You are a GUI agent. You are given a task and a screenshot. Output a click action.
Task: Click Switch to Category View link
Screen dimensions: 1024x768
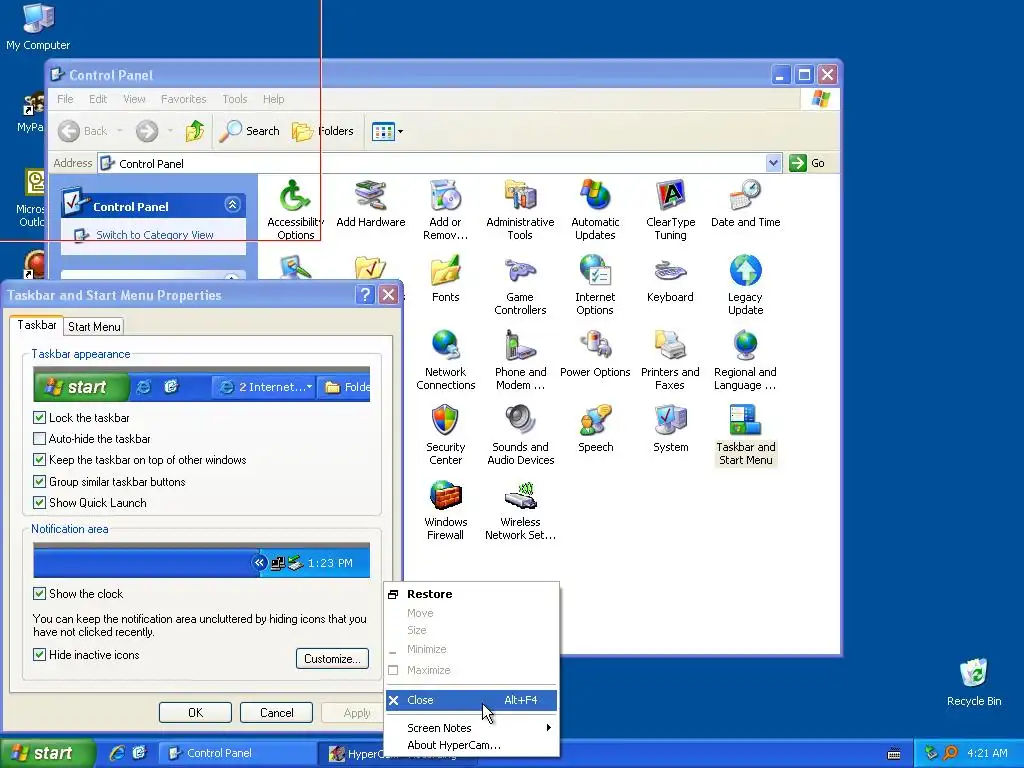(155, 235)
